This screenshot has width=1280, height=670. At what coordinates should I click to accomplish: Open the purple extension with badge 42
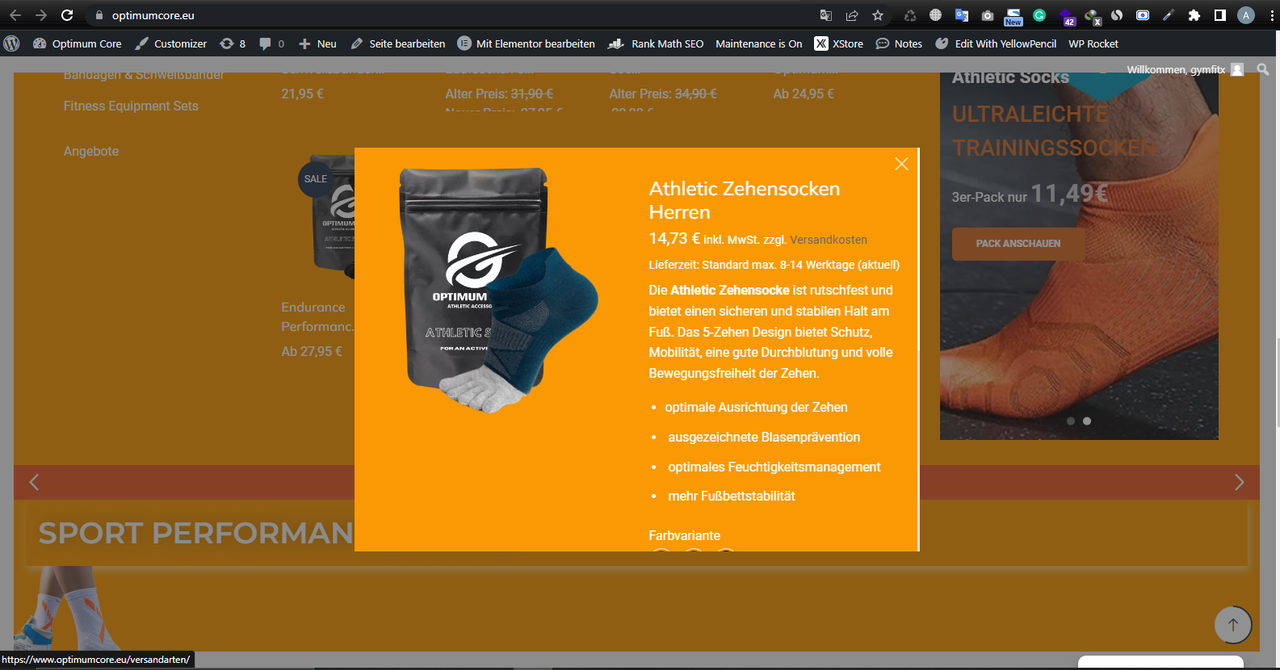click(x=1067, y=16)
